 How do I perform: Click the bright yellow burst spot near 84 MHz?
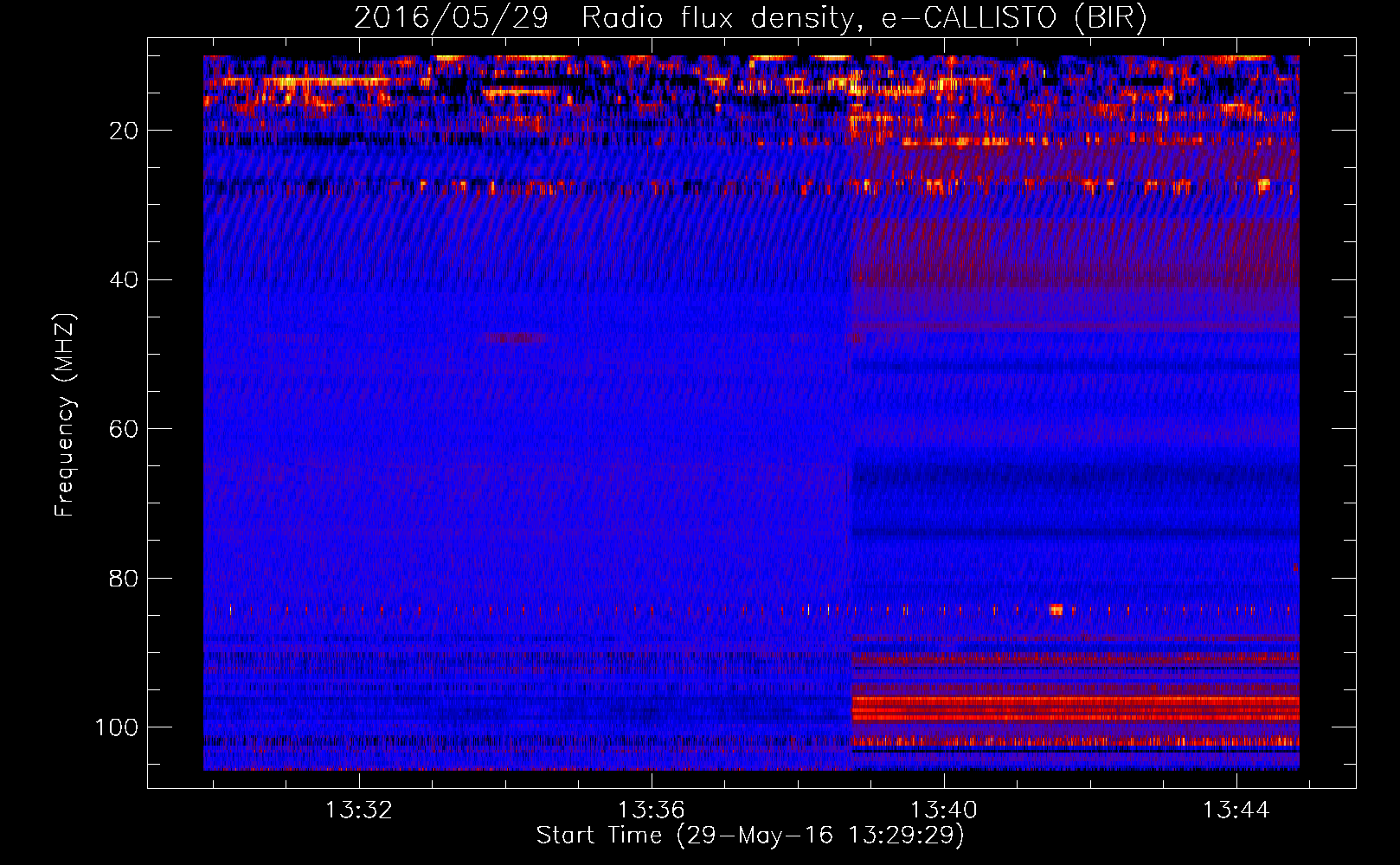point(1056,610)
